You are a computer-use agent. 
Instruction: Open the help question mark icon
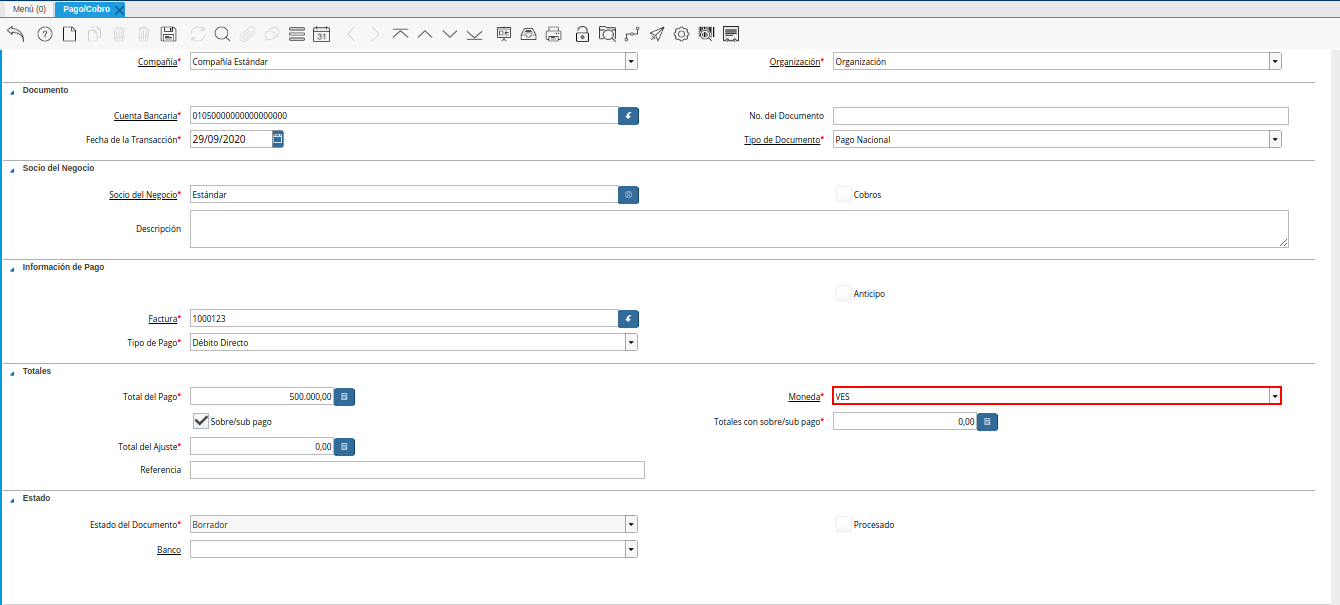pyautogui.click(x=44, y=34)
